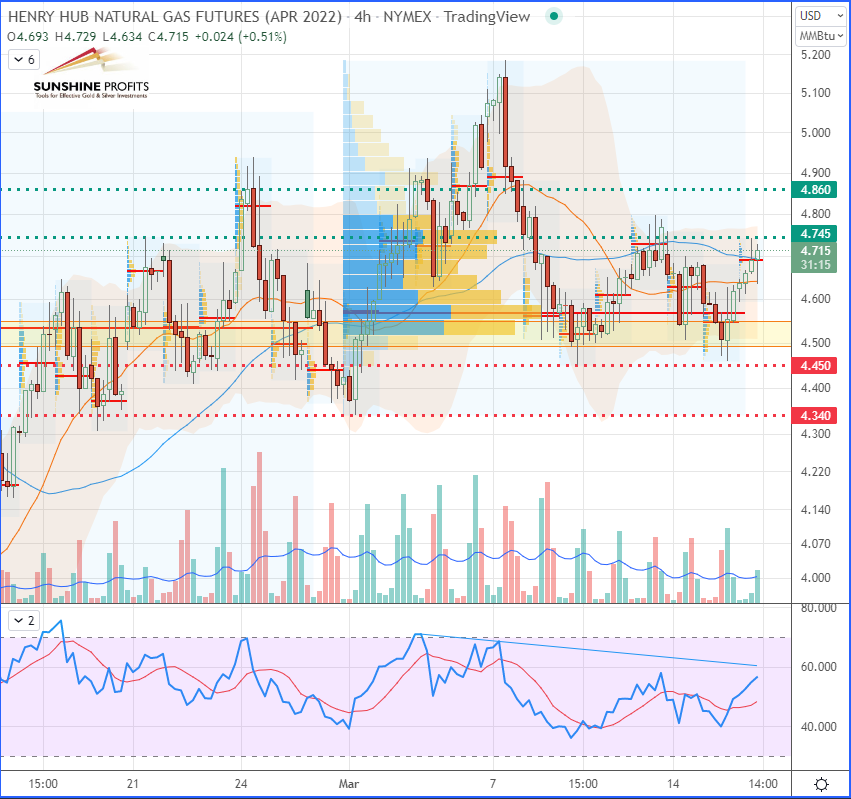Image resolution: width=851 pixels, height=799 pixels.
Task: Click the 21 date label on time axis
Action: point(132,784)
